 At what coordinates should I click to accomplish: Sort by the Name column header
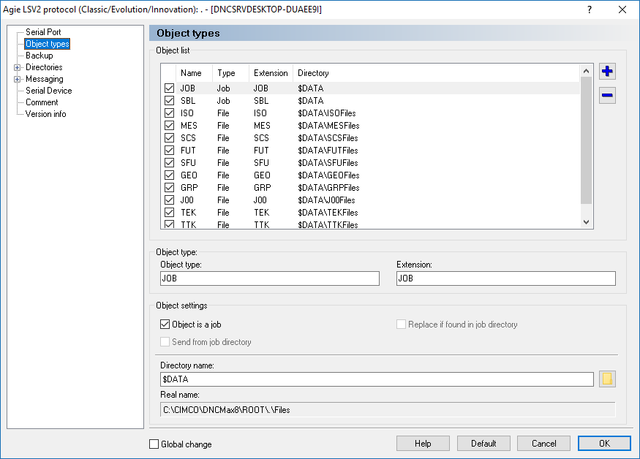pyautogui.click(x=194, y=73)
